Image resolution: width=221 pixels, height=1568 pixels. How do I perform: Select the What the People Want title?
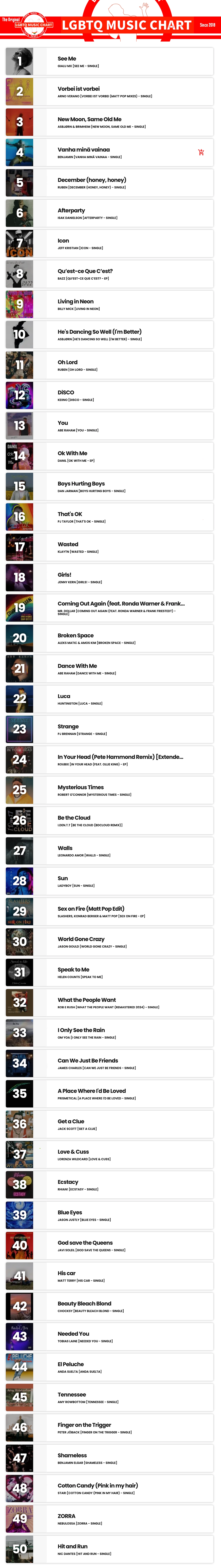[87, 1000]
